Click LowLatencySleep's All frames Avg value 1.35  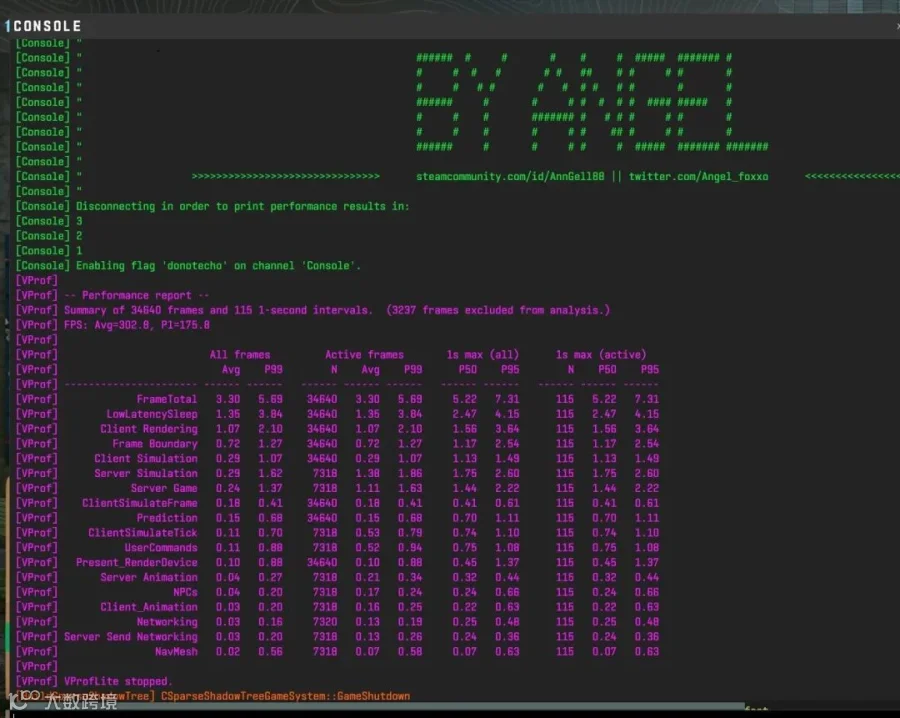pyautogui.click(x=228, y=414)
